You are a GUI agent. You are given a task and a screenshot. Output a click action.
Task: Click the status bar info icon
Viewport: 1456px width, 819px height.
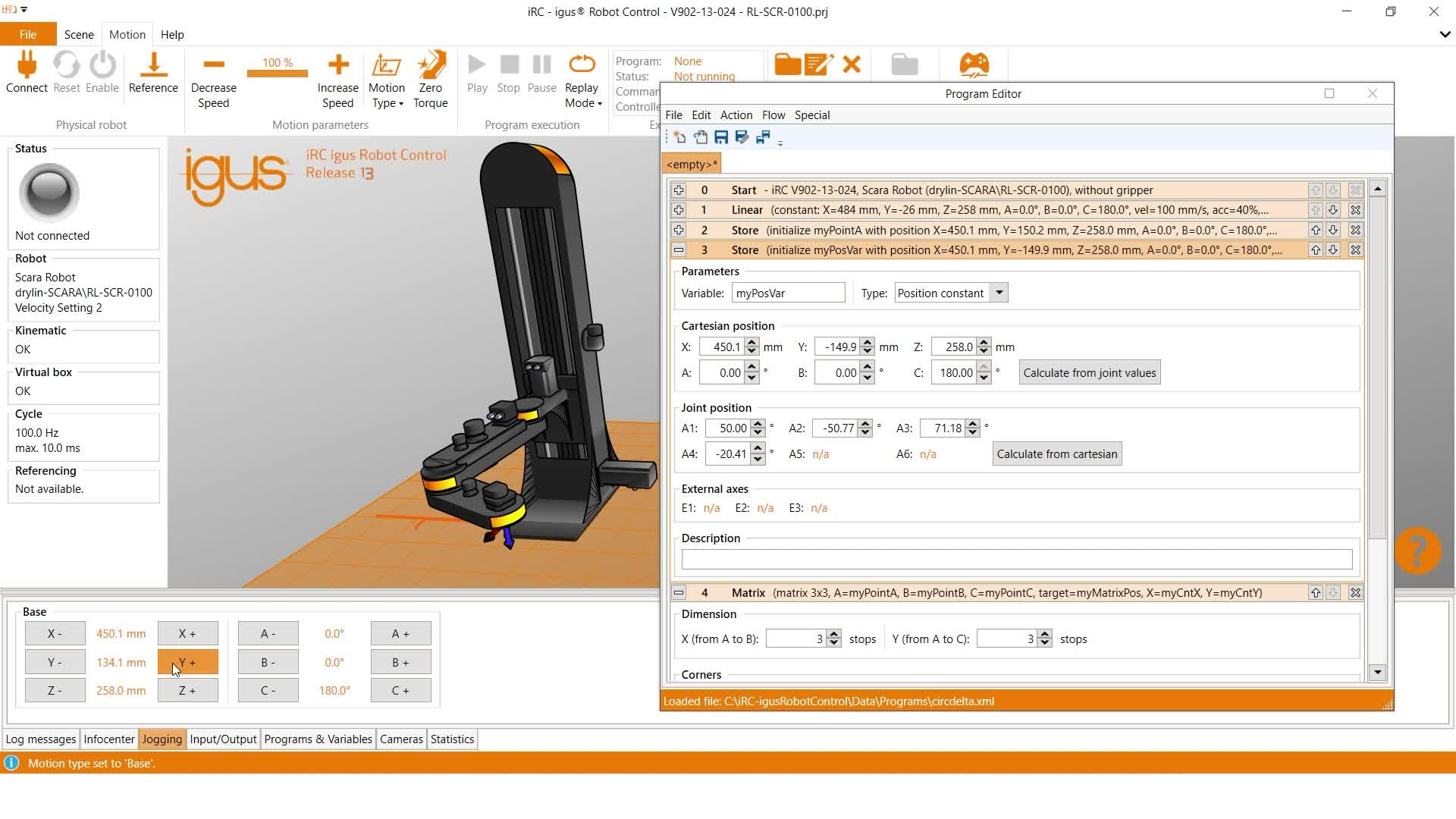point(11,763)
